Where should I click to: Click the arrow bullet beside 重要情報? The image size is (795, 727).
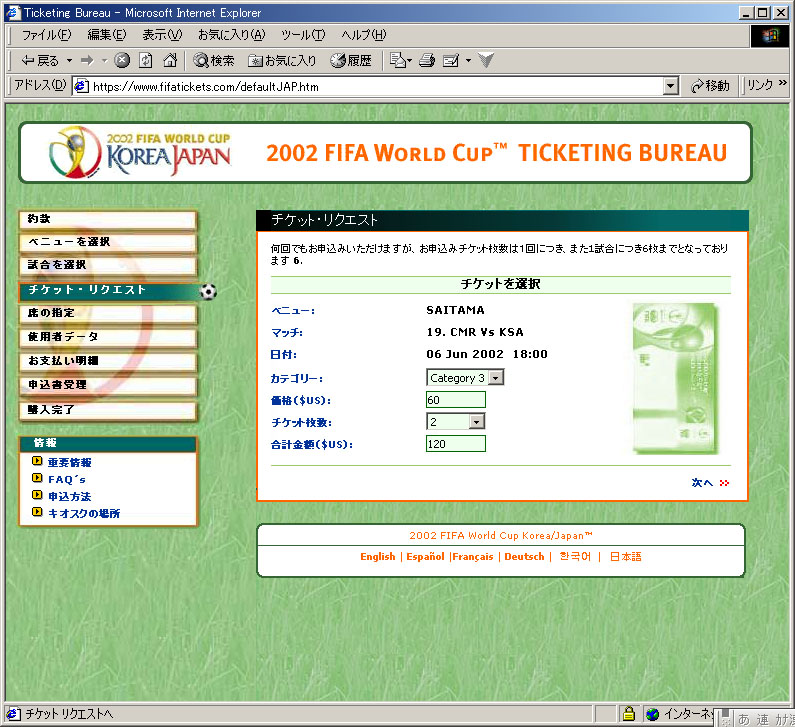tap(37, 461)
